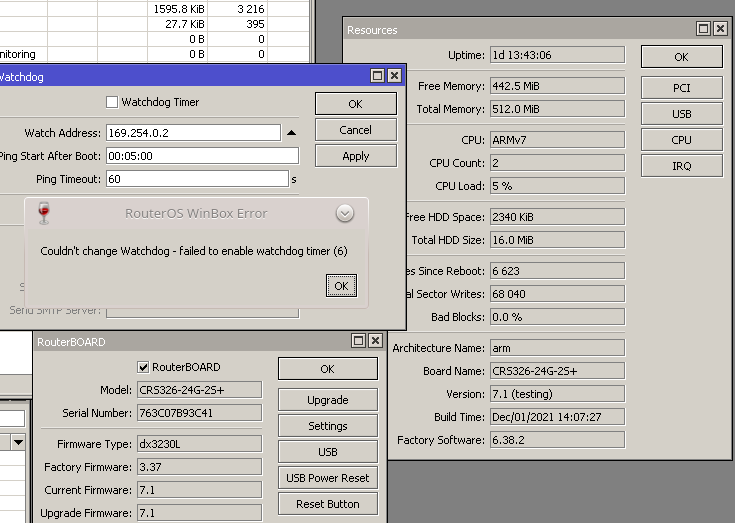Select Board Name field in Resources
Image resolution: width=735 pixels, height=523 pixels.
(557, 371)
